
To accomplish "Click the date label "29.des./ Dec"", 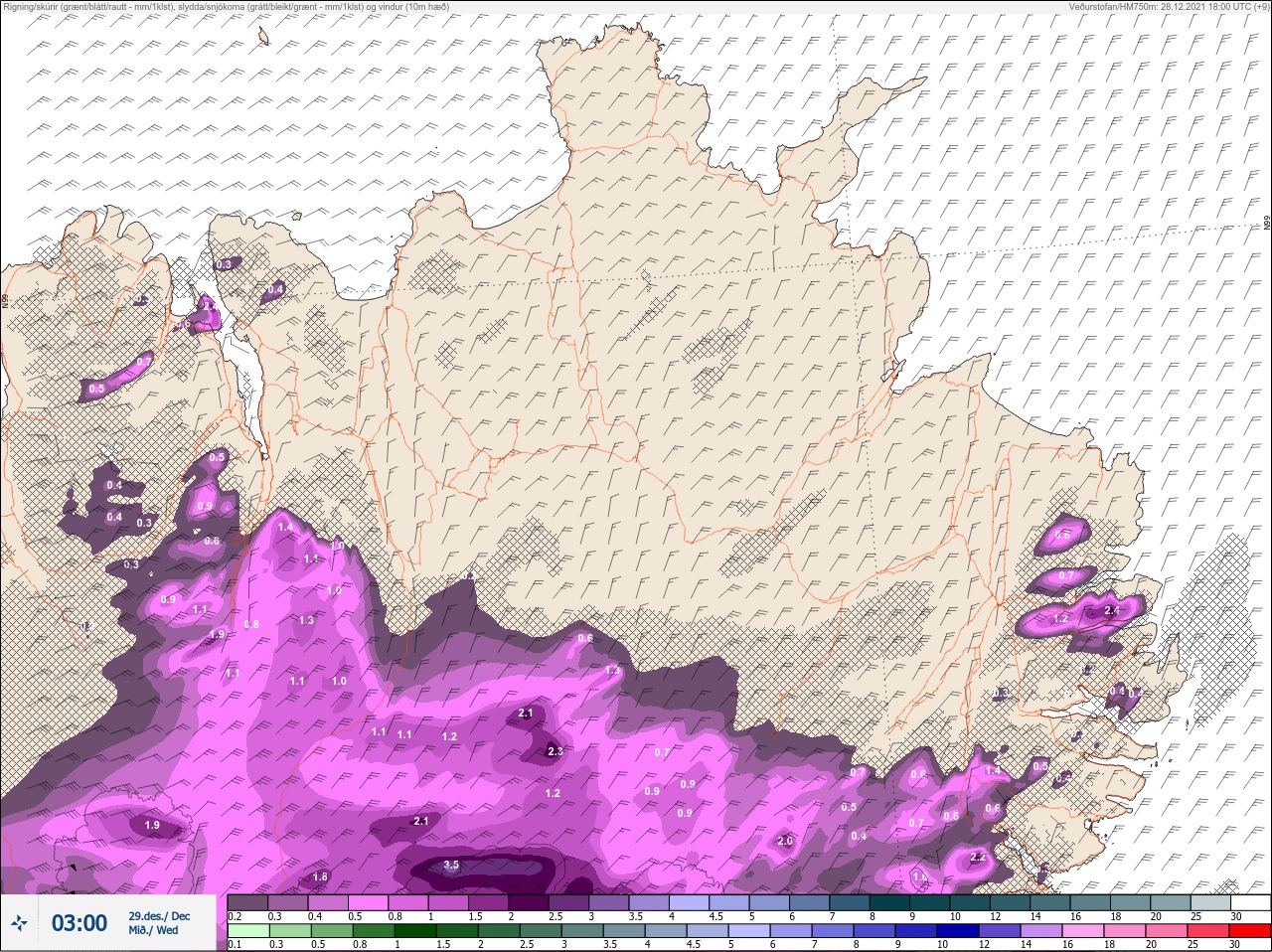I will pos(159,915).
